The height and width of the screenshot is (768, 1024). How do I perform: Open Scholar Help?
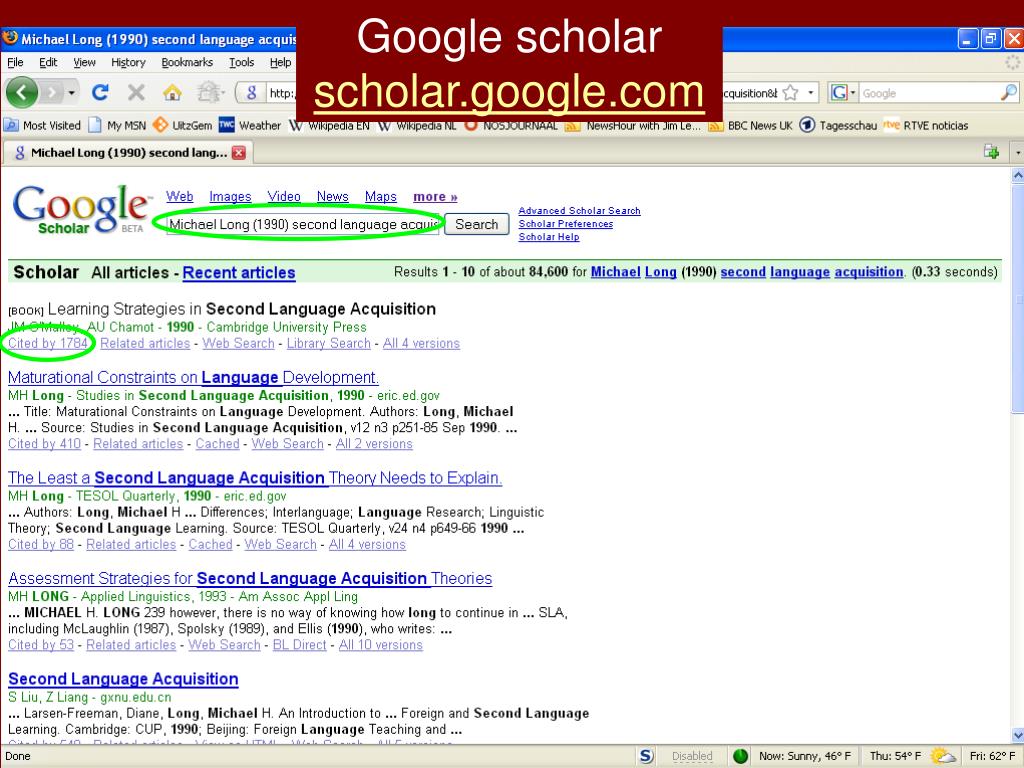[x=549, y=236]
